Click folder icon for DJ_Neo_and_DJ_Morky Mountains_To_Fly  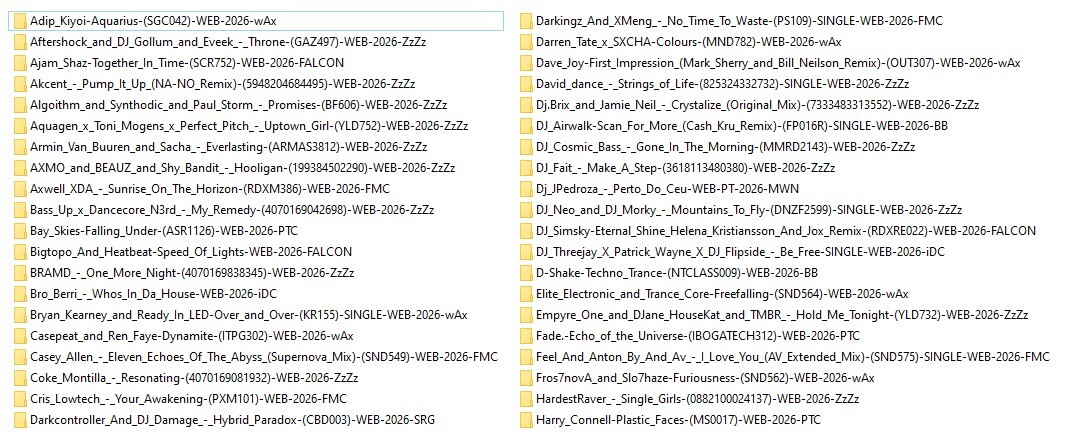(x=526, y=210)
